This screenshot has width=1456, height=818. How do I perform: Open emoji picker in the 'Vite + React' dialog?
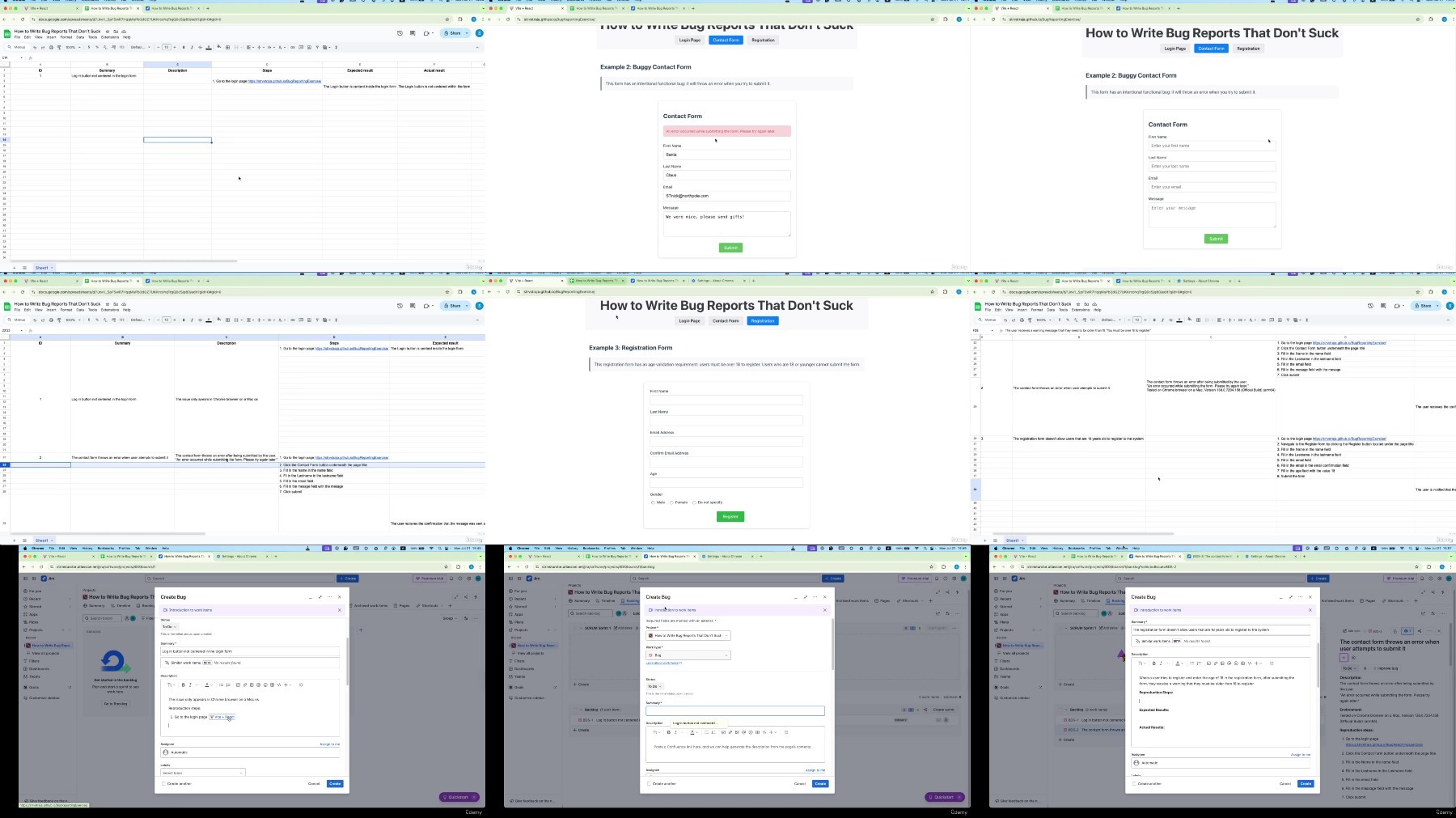265,684
